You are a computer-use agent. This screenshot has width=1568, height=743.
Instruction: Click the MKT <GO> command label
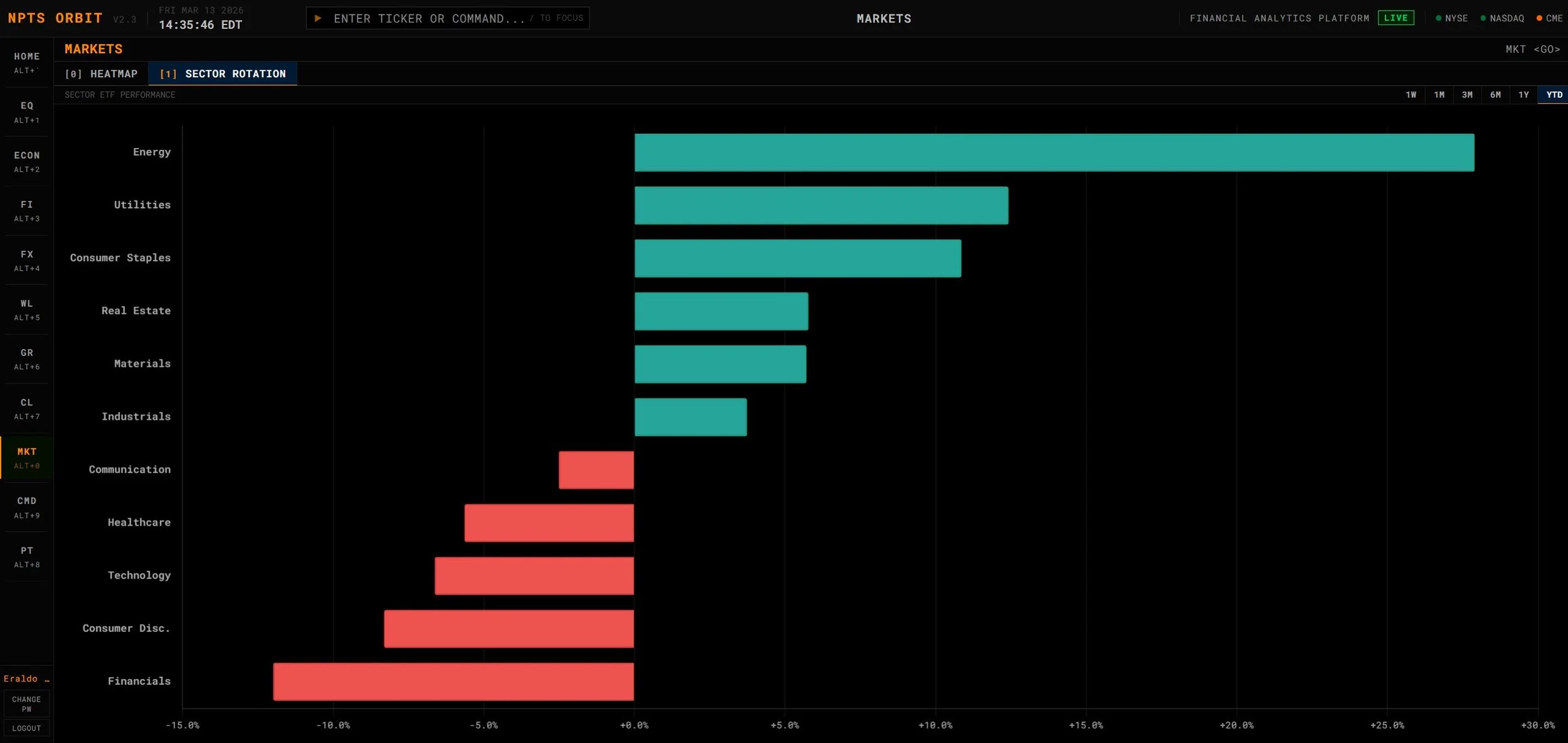[1532, 49]
